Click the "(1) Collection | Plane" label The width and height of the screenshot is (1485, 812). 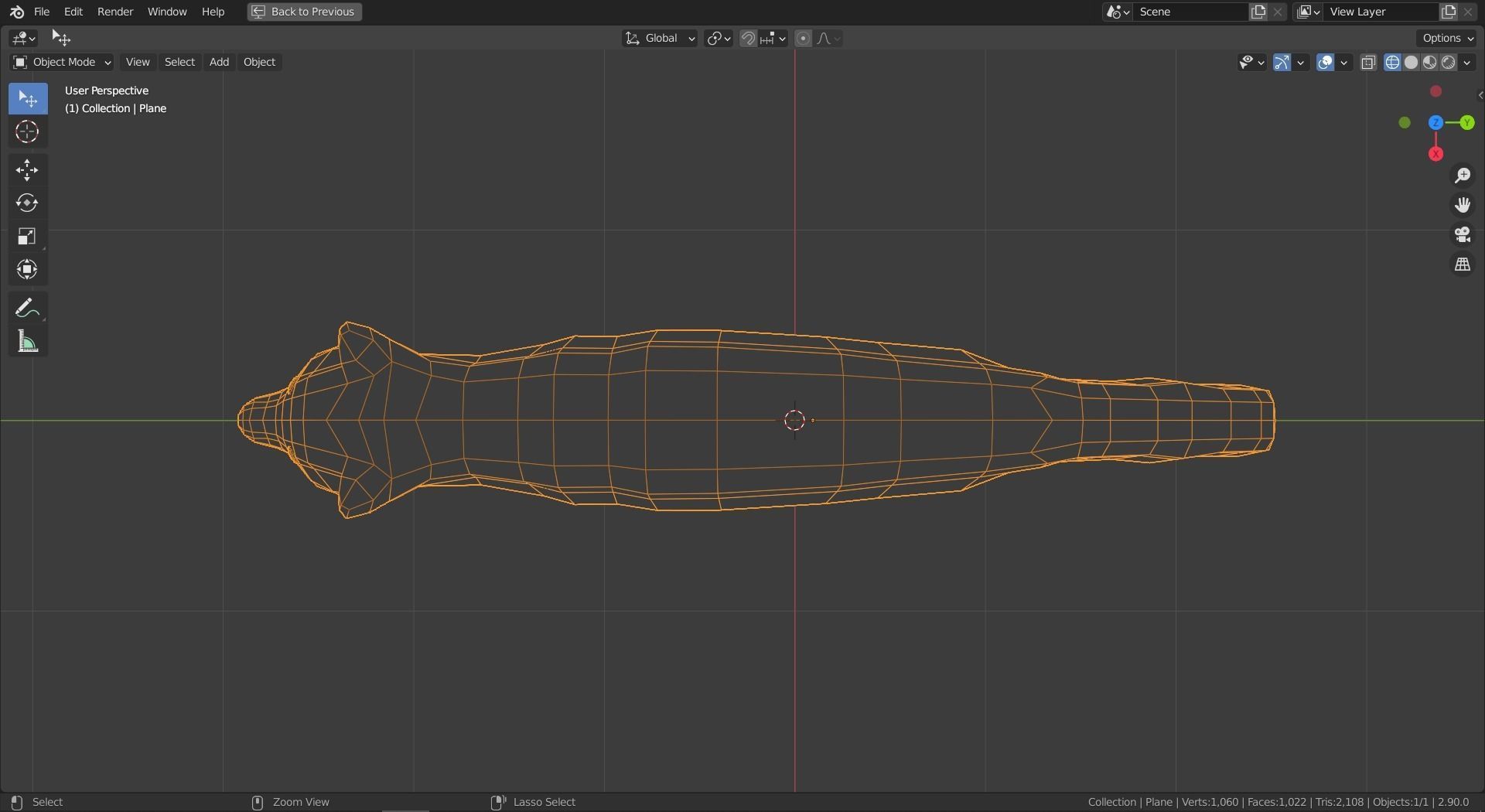116,108
